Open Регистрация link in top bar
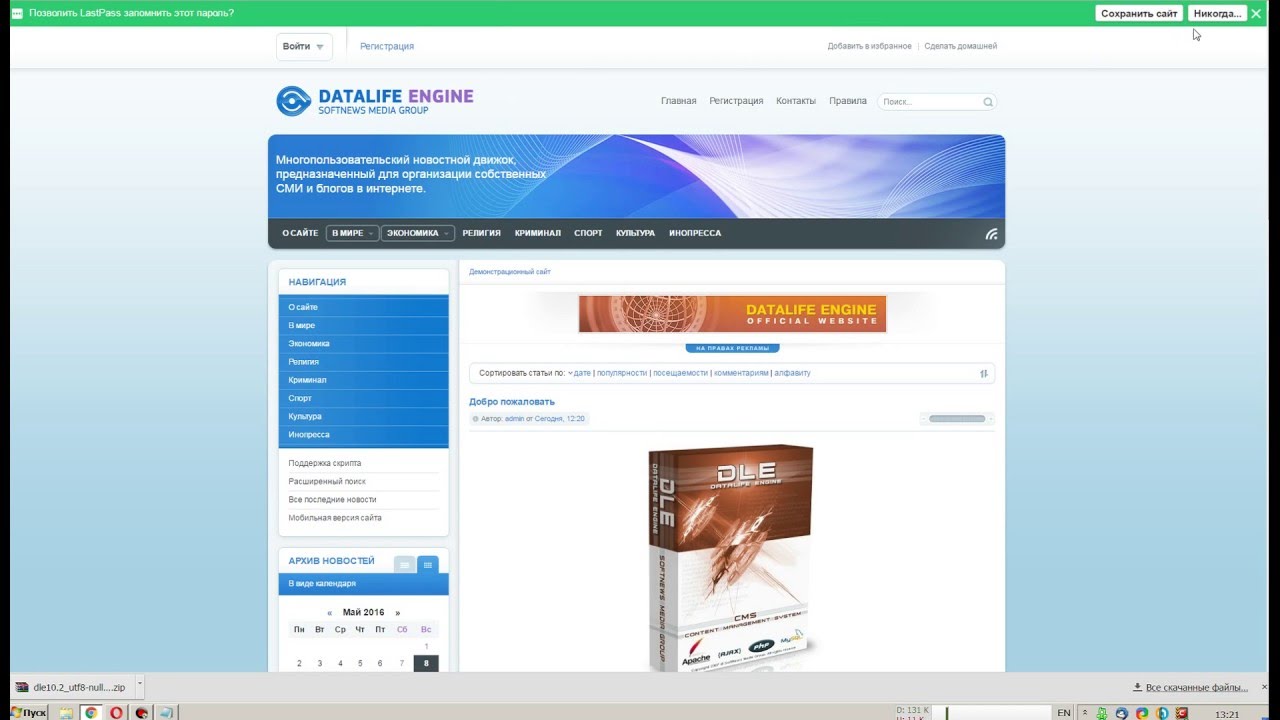Screen dimensions: 1280x720 (387, 46)
